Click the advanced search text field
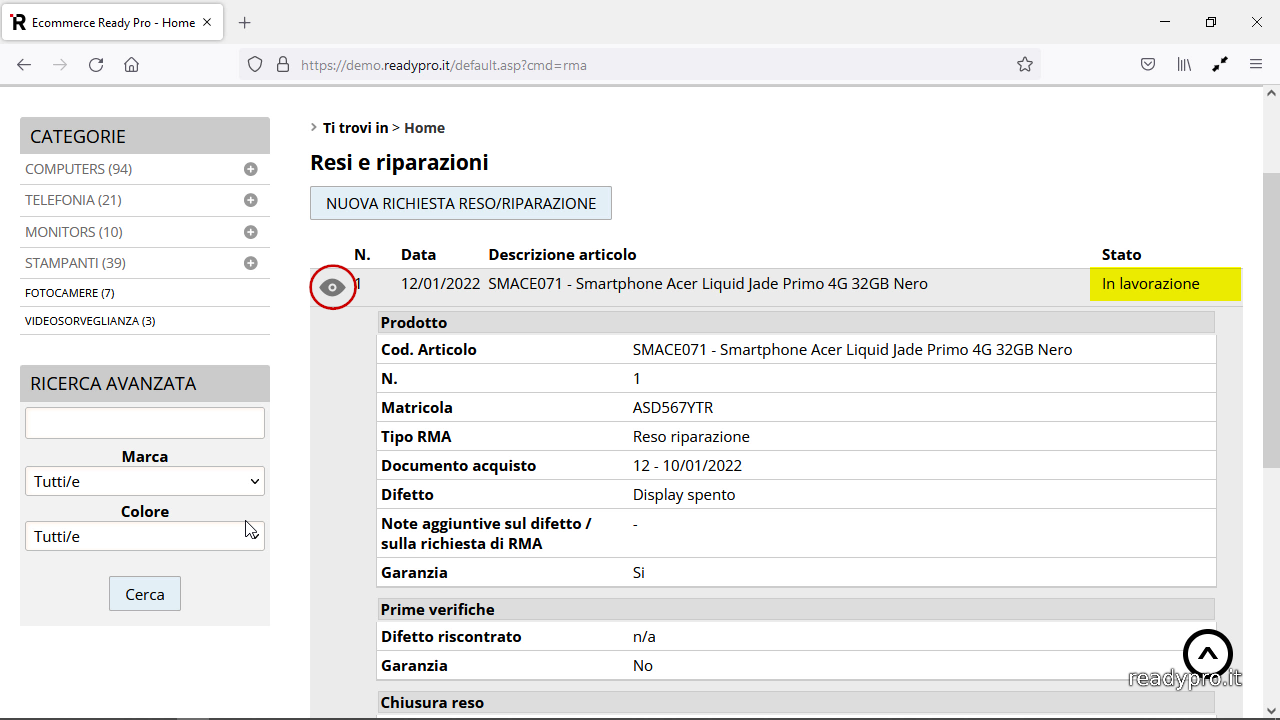Image resolution: width=1280 pixels, height=720 pixels. point(145,422)
